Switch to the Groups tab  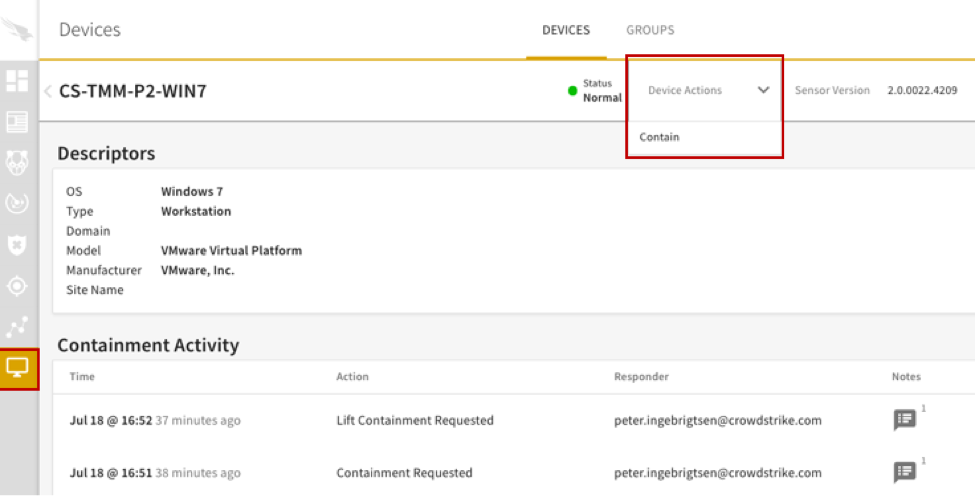click(650, 30)
